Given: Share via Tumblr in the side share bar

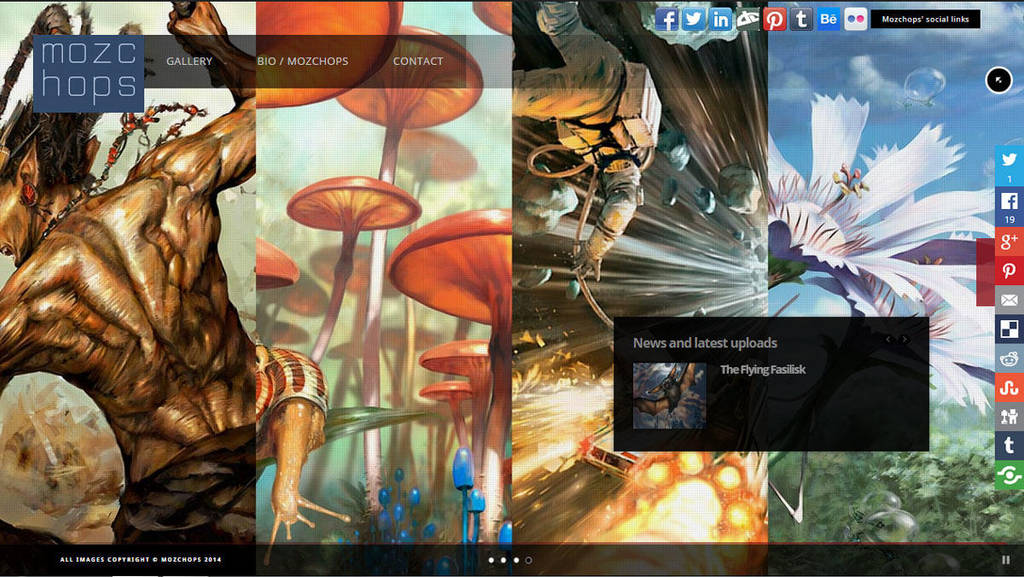Looking at the screenshot, I should tap(1009, 446).
